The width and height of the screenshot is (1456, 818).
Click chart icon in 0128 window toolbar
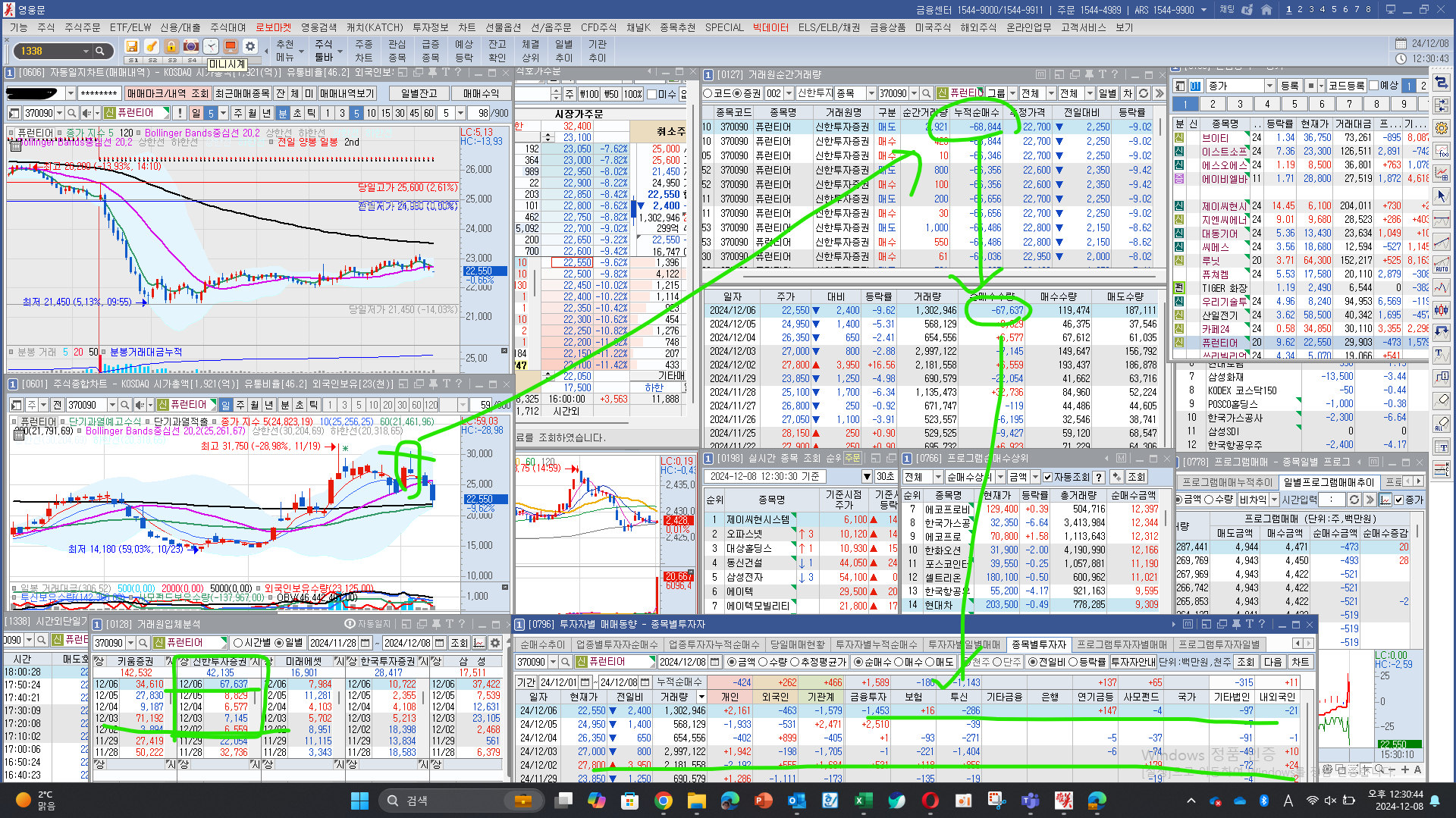point(479,643)
